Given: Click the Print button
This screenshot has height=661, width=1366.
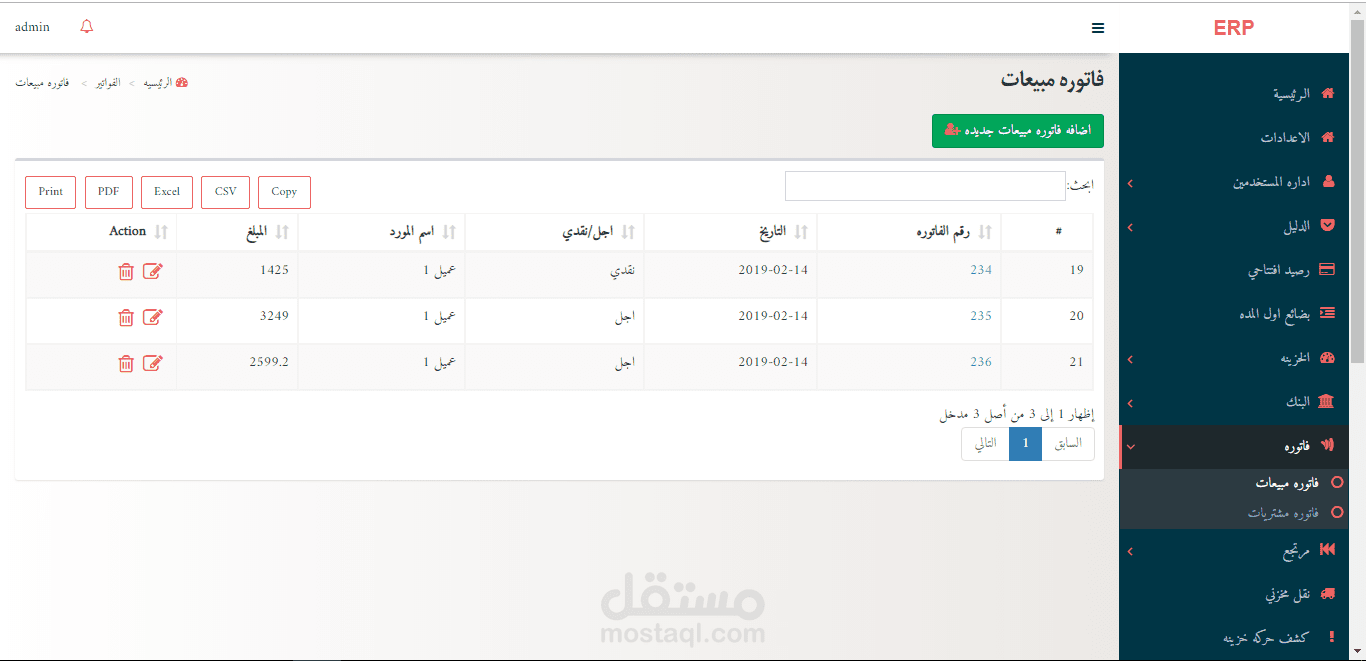Looking at the screenshot, I should tap(51, 192).
